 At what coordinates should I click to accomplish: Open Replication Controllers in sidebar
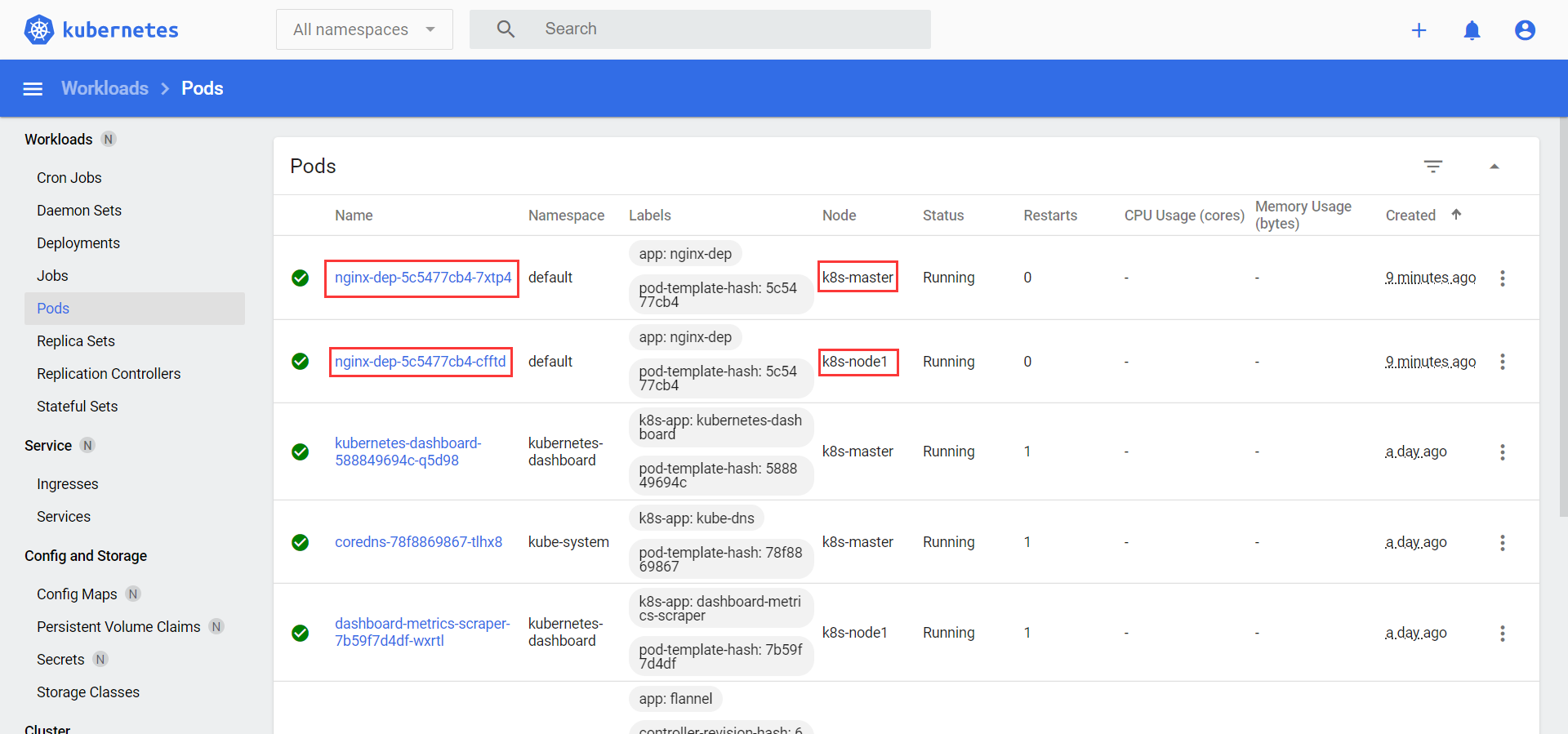click(109, 374)
